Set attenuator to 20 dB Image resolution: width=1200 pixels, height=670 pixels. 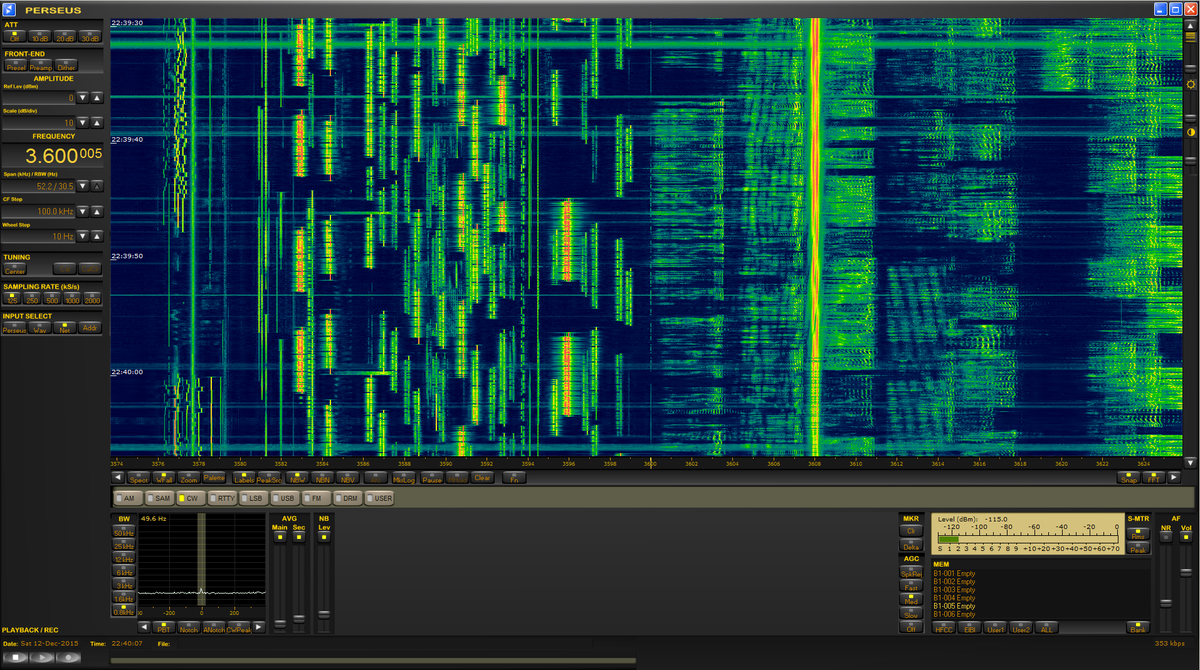[x=65, y=36]
